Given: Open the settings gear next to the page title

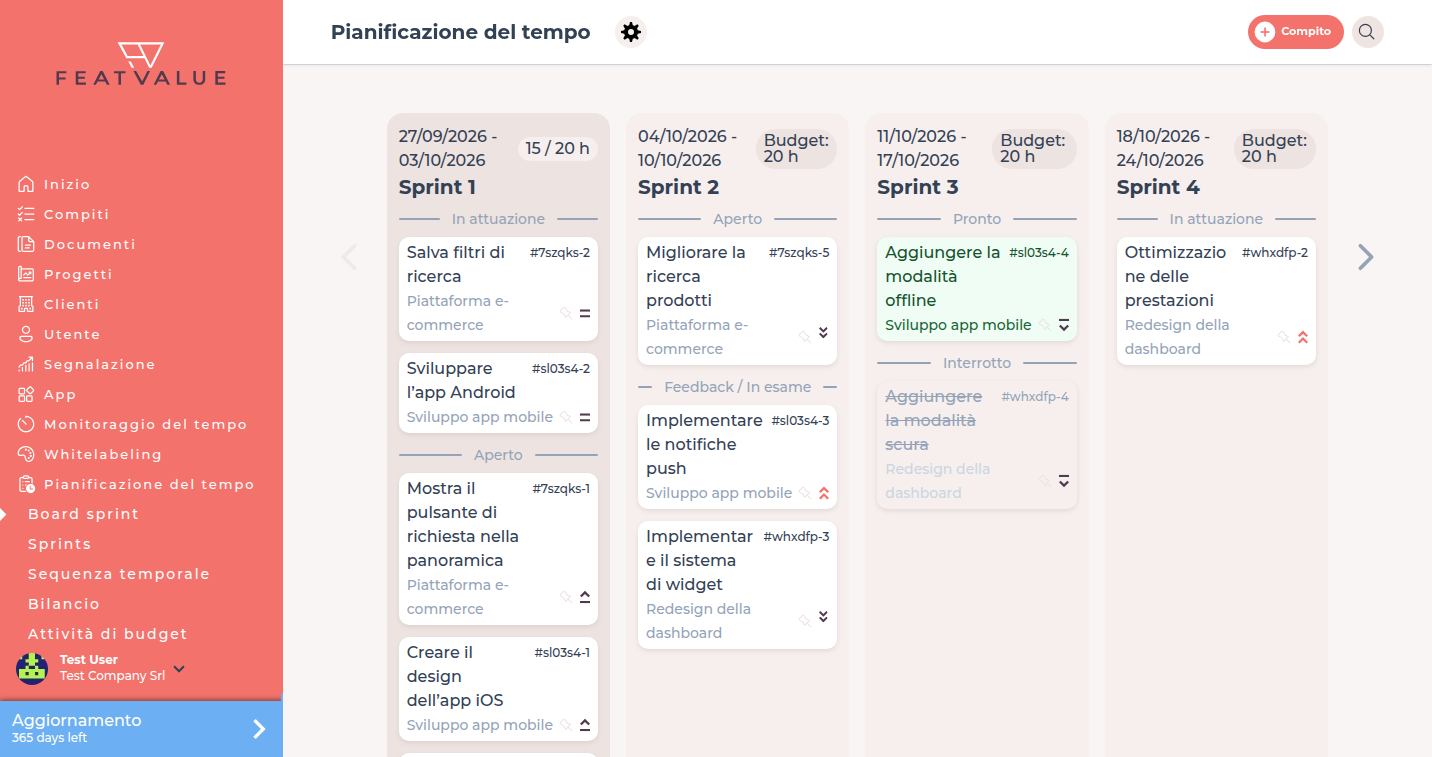Looking at the screenshot, I should pyautogui.click(x=630, y=32).
